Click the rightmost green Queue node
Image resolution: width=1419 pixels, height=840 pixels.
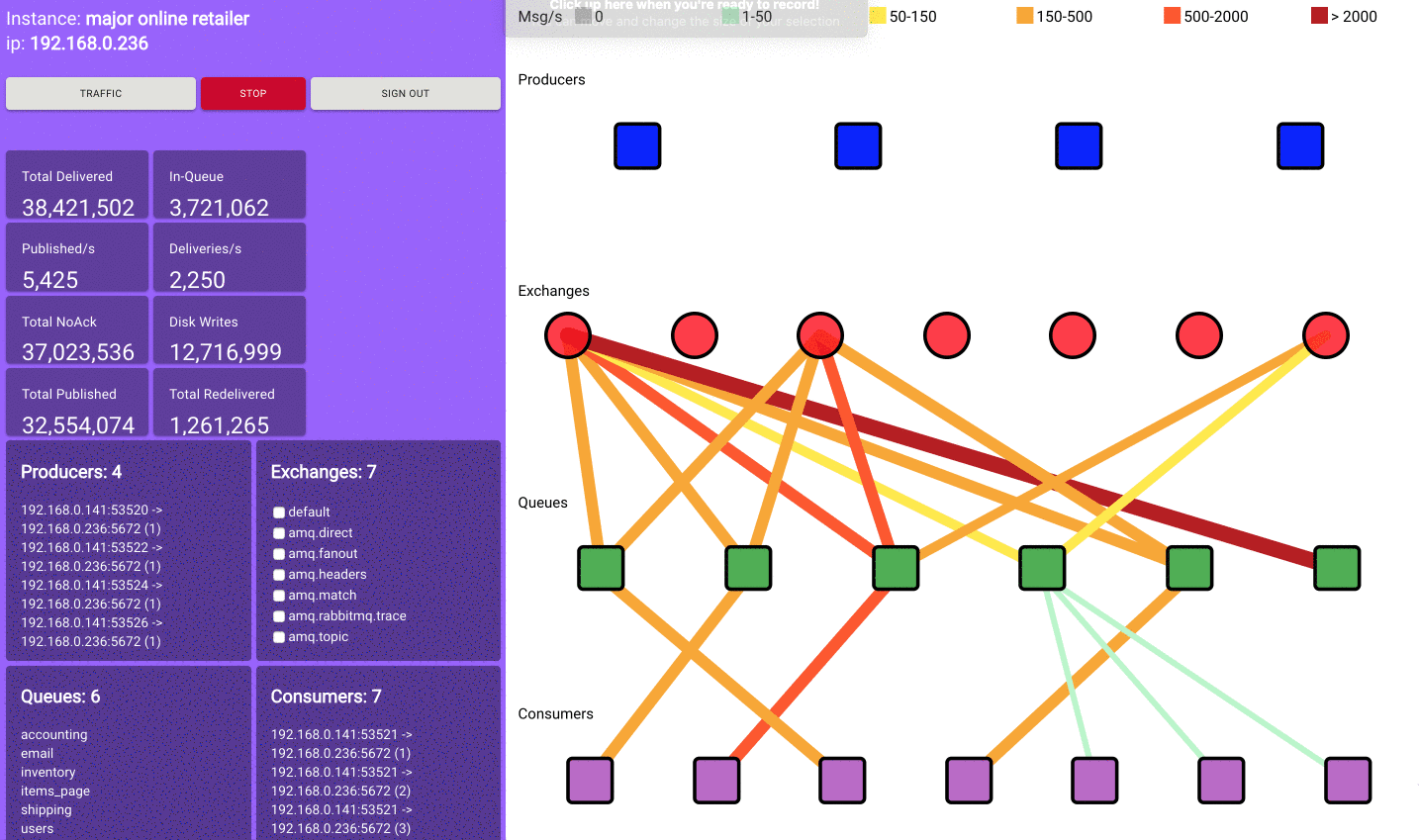1335,568
